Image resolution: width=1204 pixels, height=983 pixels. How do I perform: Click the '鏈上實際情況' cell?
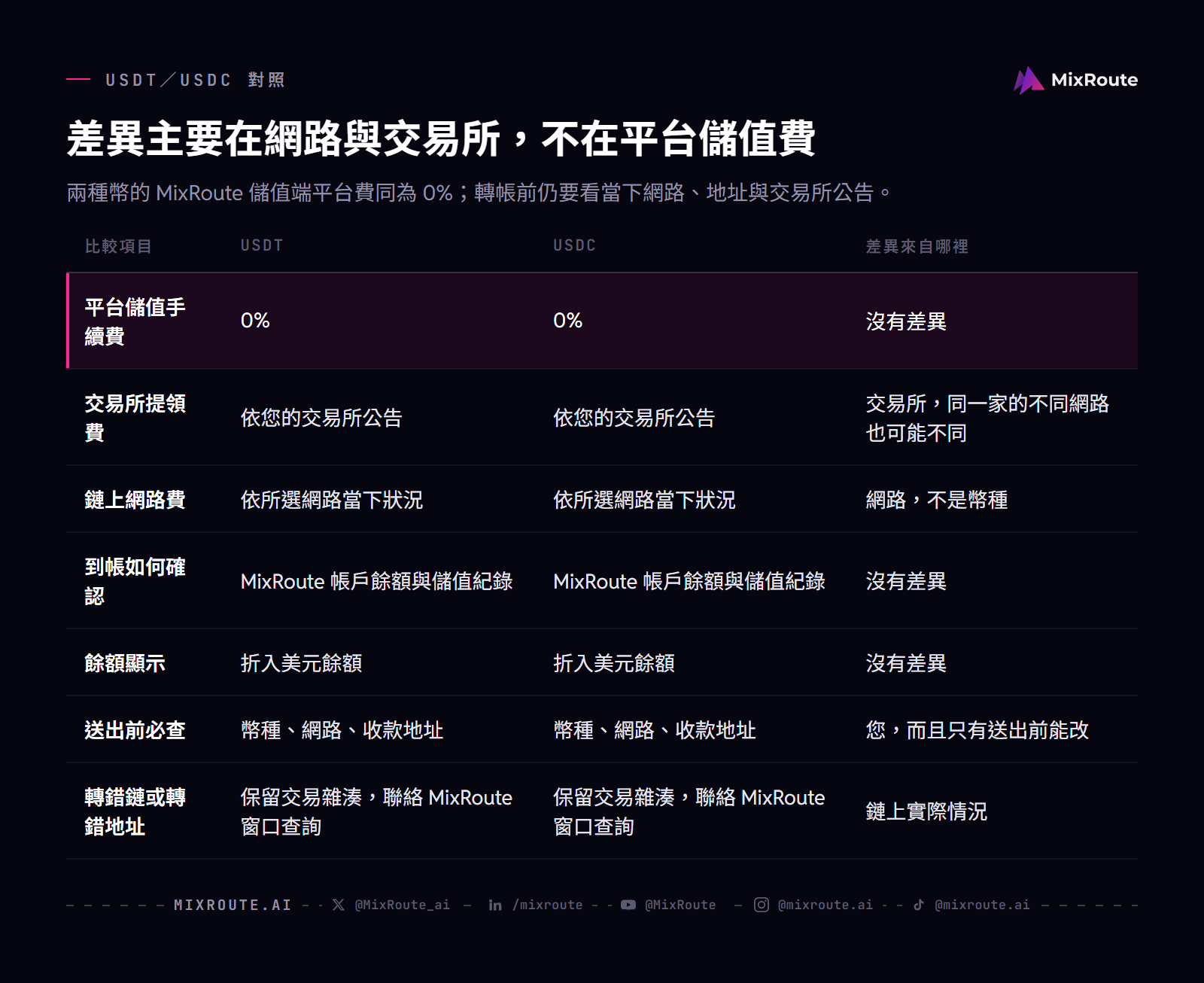(926, 811)
